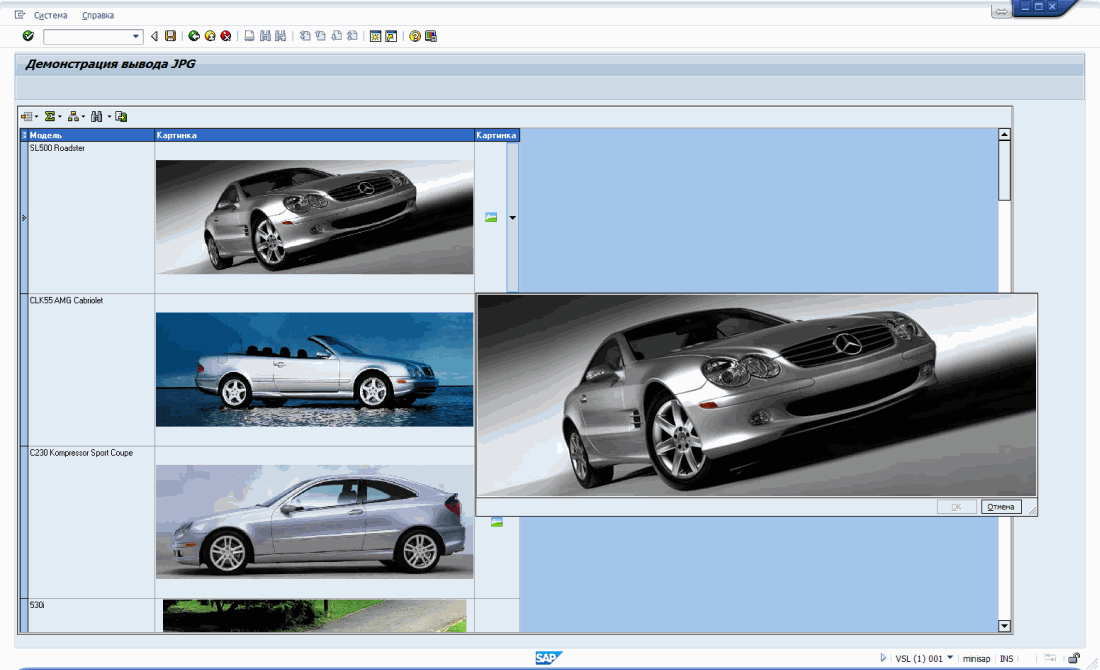
Task: Open the yellow Help question mark icon
Action: click(x=415, y=36)
